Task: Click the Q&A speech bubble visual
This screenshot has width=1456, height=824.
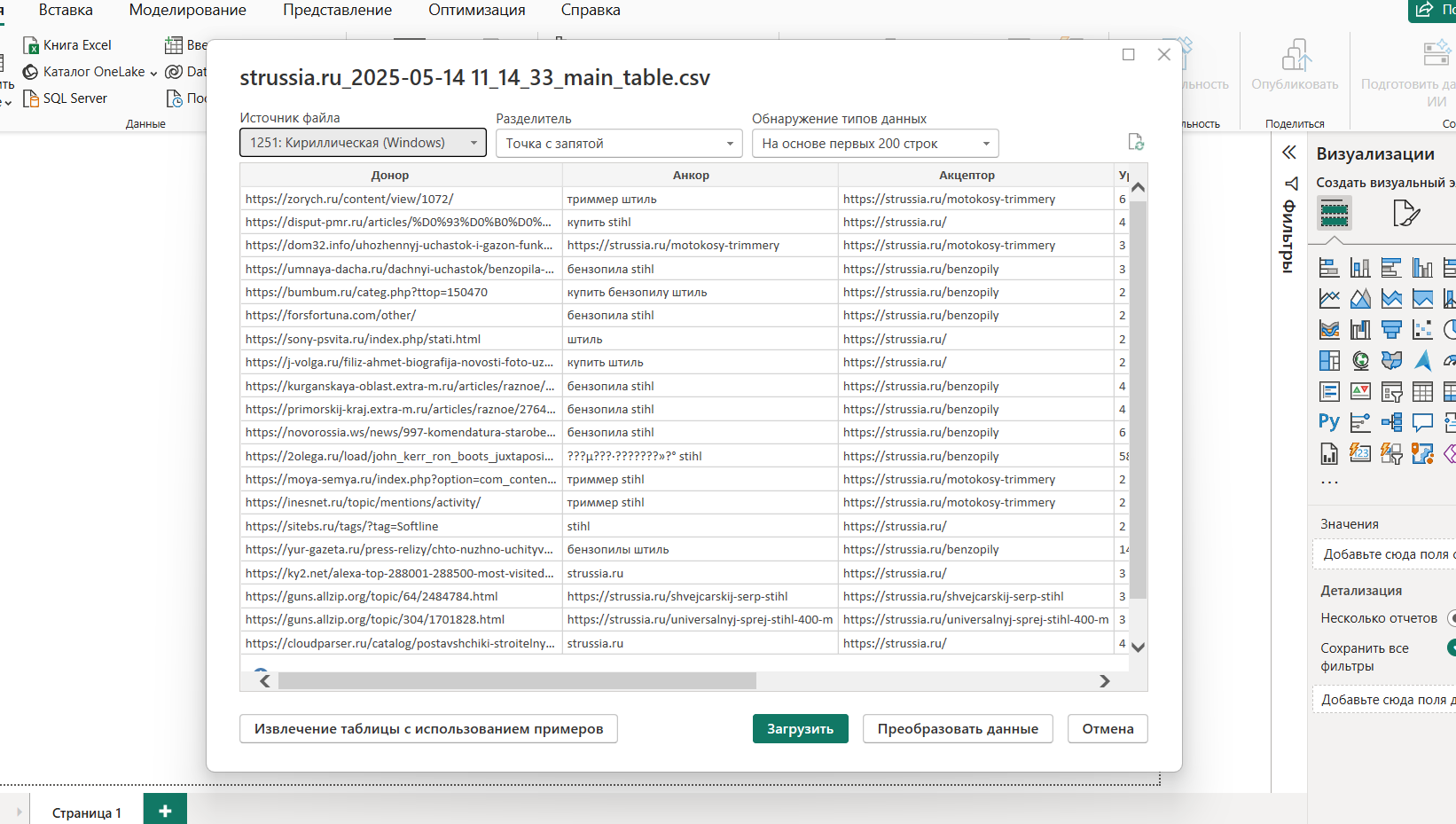Action: [x=1422, y=422]
